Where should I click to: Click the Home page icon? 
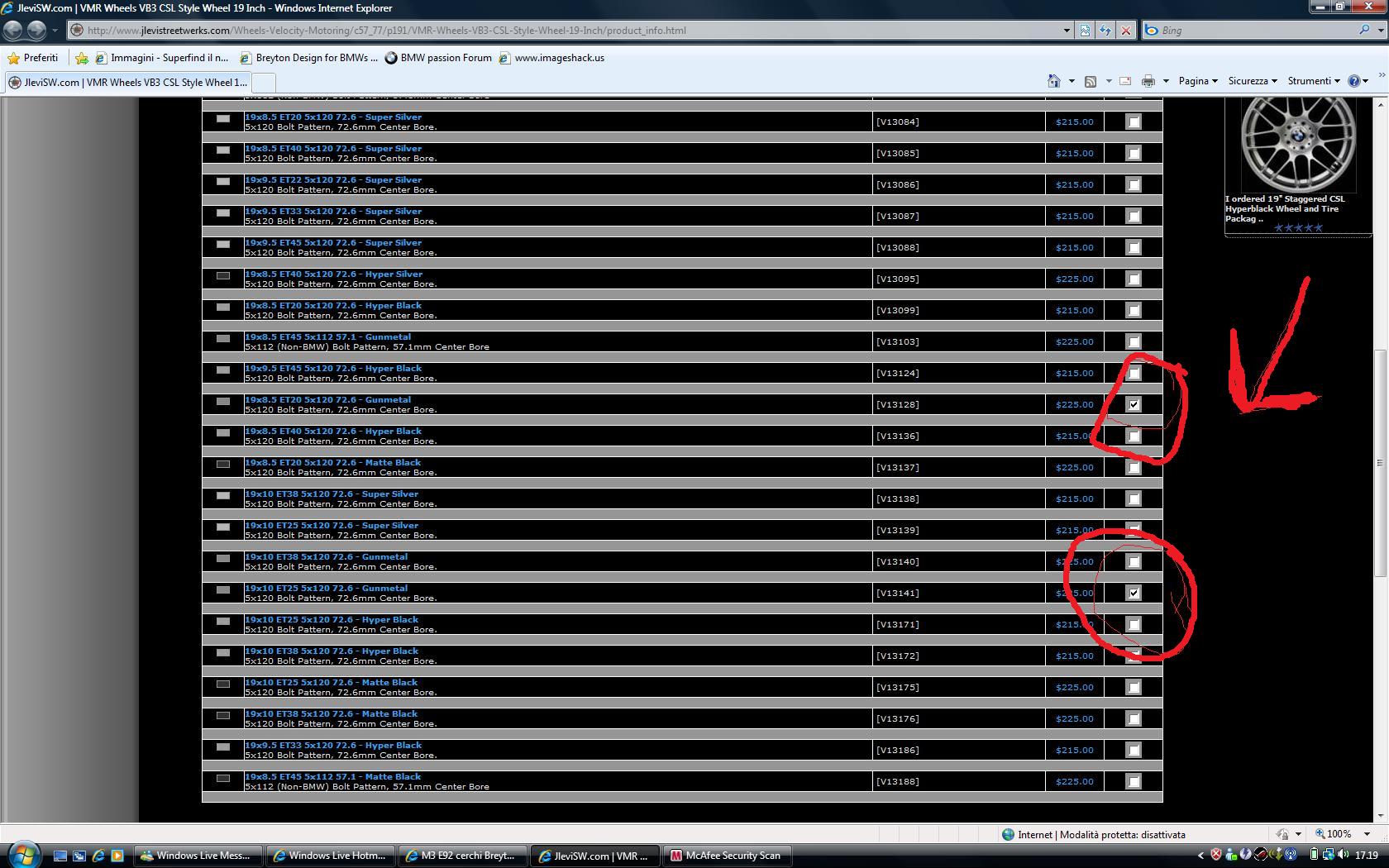(1054, 81)
